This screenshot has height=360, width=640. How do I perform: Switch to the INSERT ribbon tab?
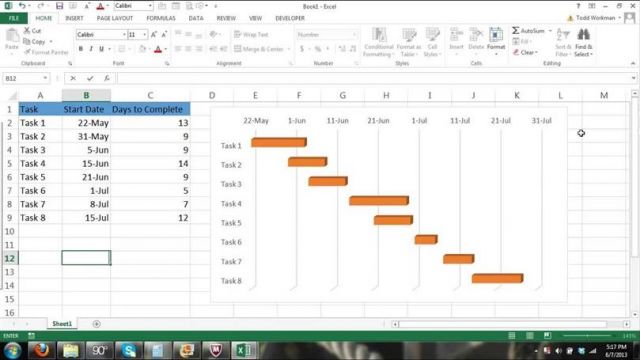[x=74, y=18]
